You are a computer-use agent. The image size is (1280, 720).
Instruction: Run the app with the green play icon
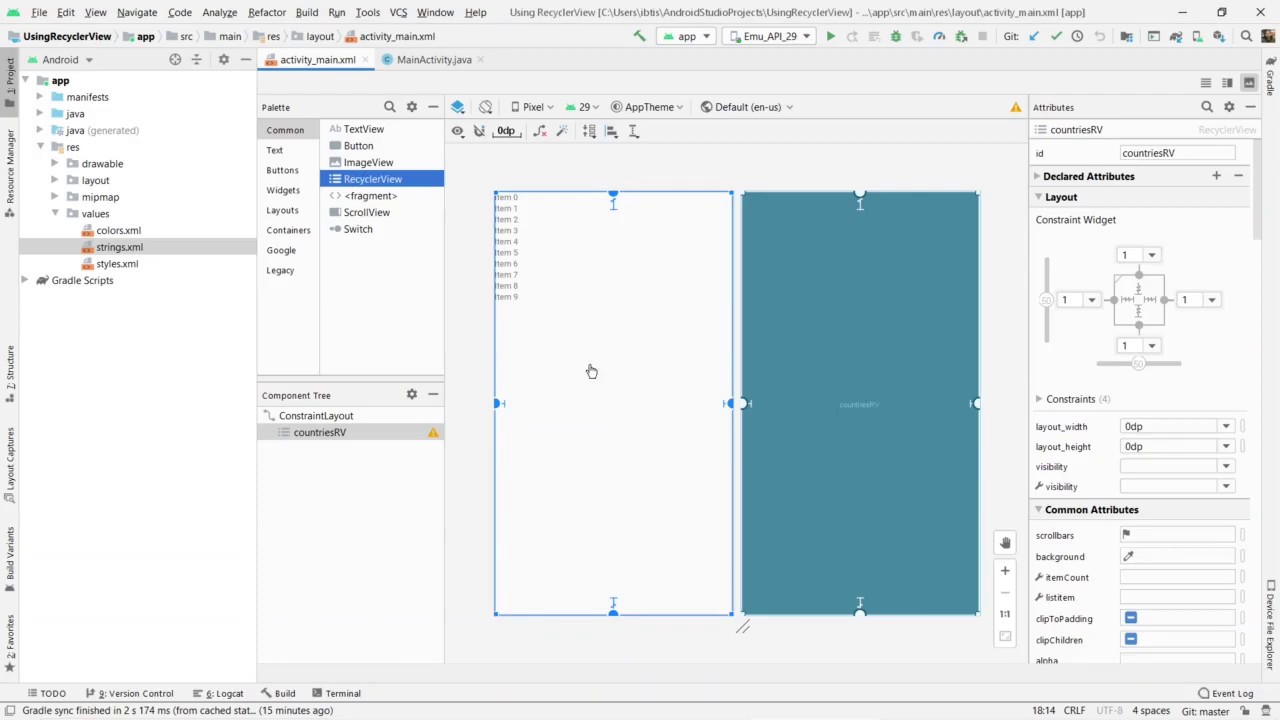pyautogui.click(x=830, y=36)
